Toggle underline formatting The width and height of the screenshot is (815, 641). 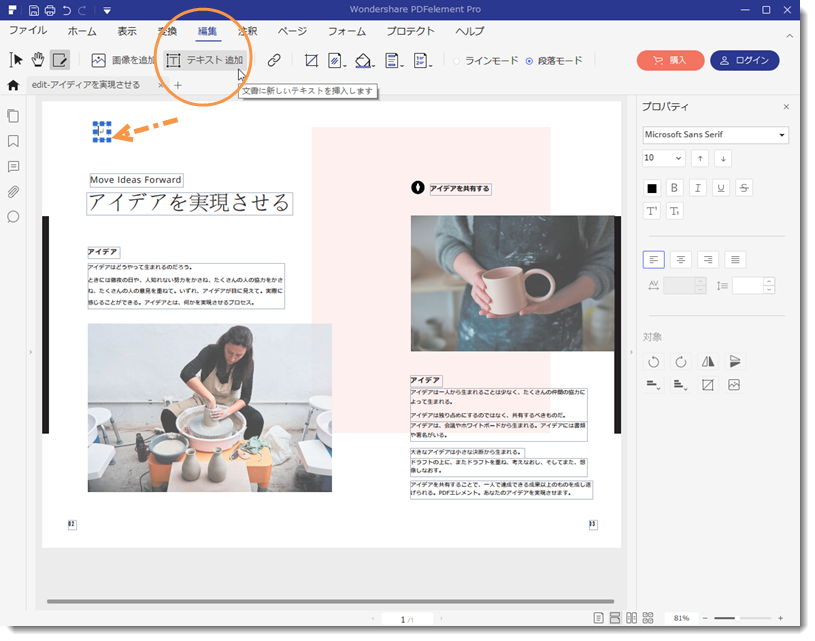pyautogui.click(x=721, y=188)
